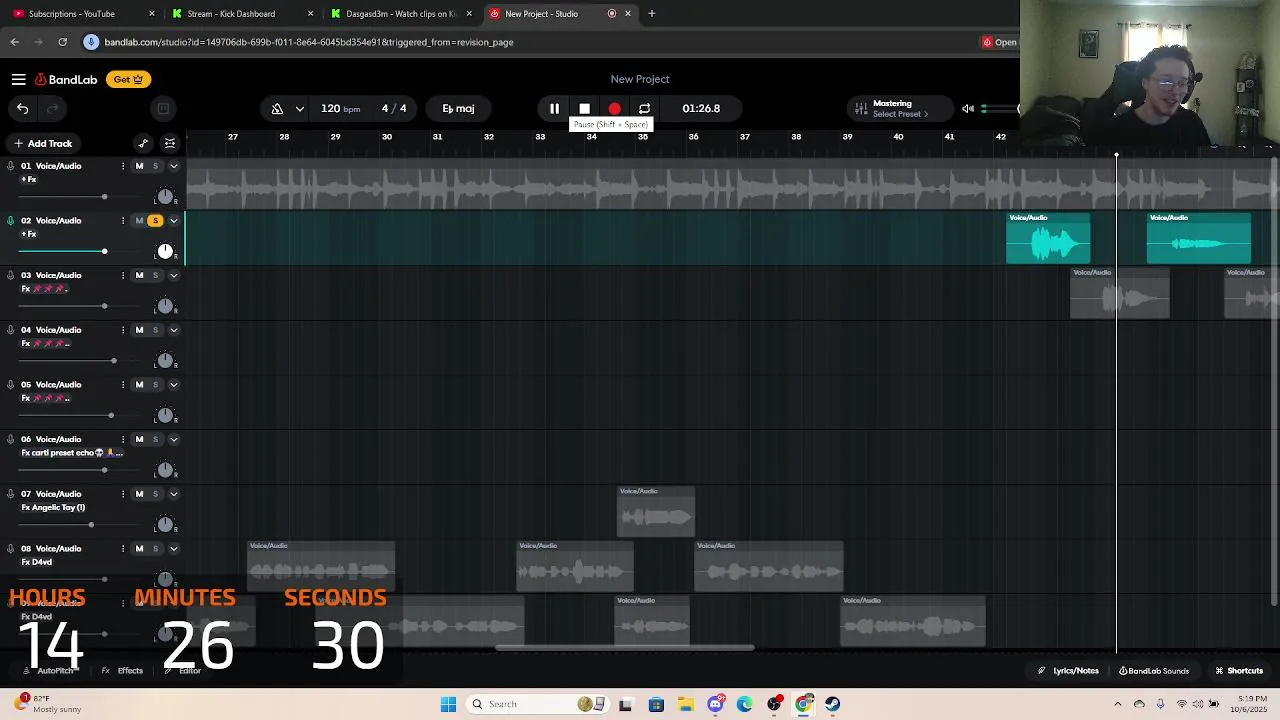The width and height of the screenshot is (1280, 720).
Task: Solo track 05 Voice/Audio
Action: pos(155,384)
